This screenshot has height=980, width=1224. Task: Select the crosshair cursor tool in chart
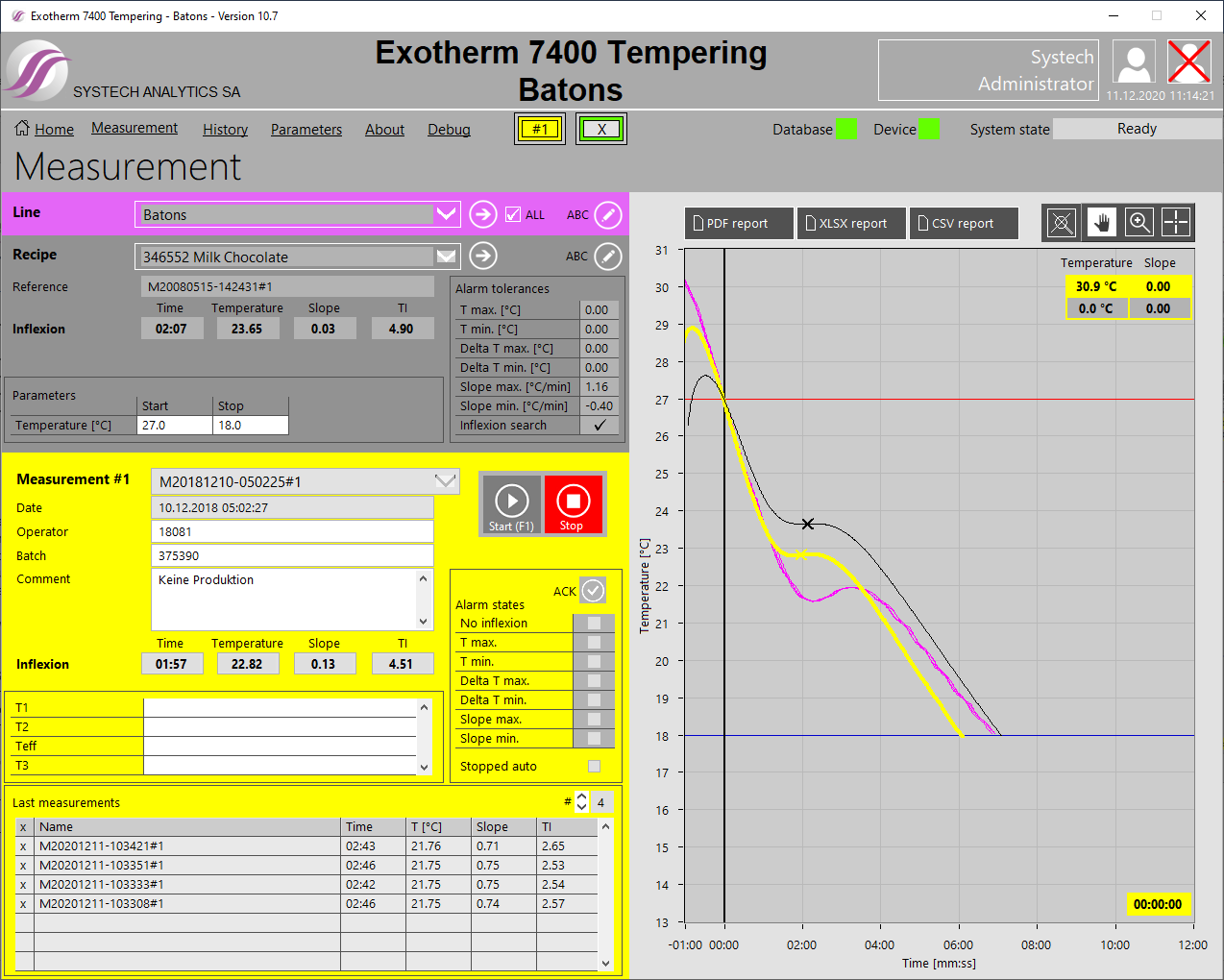click(x=1176, y=223)
